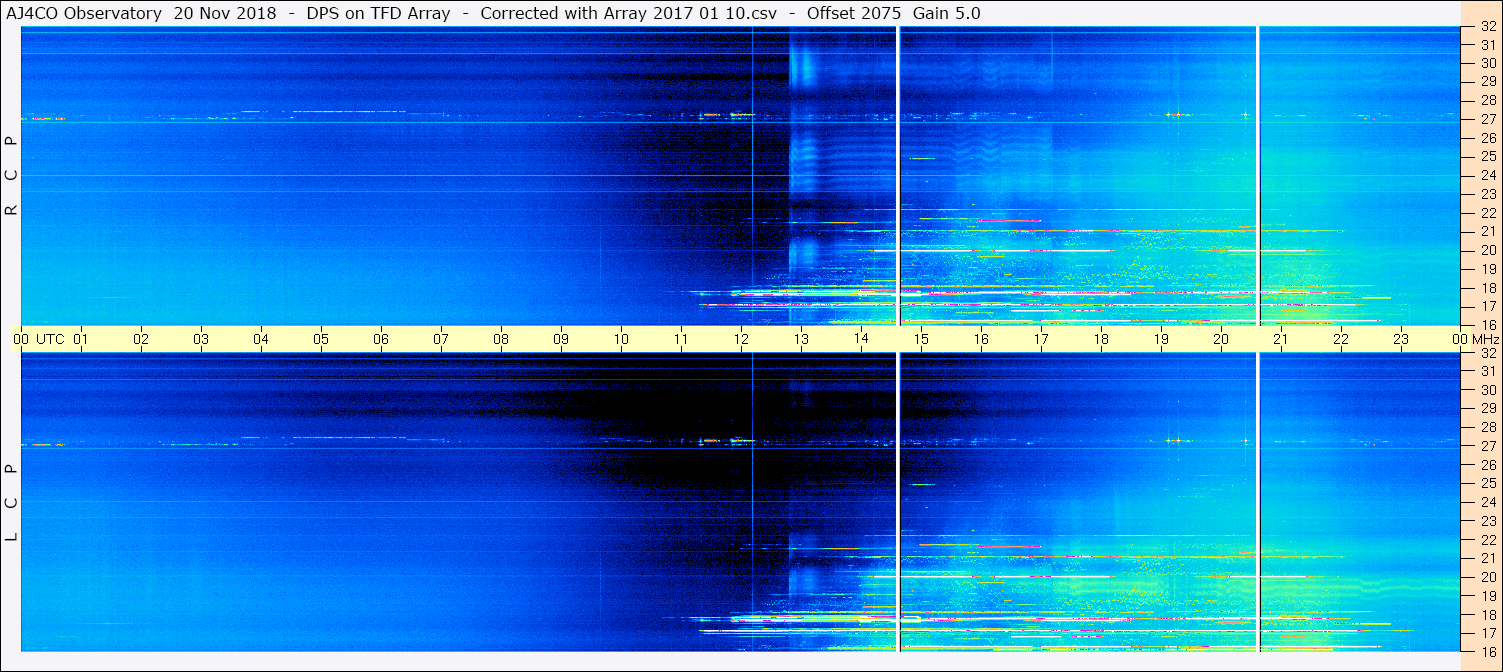Select the date '20 Nov 2018' in header
1503x672 pixels.
click(225, 13)
